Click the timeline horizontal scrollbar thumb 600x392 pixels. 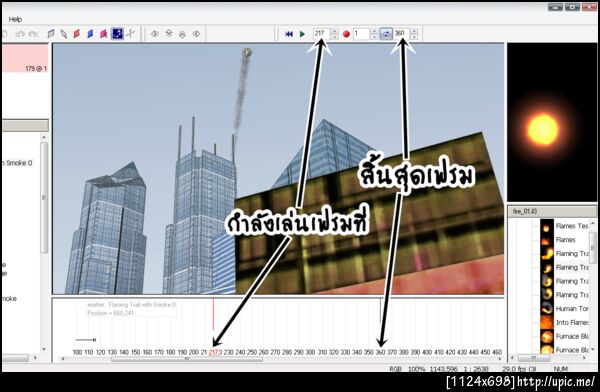pos(187,359)
